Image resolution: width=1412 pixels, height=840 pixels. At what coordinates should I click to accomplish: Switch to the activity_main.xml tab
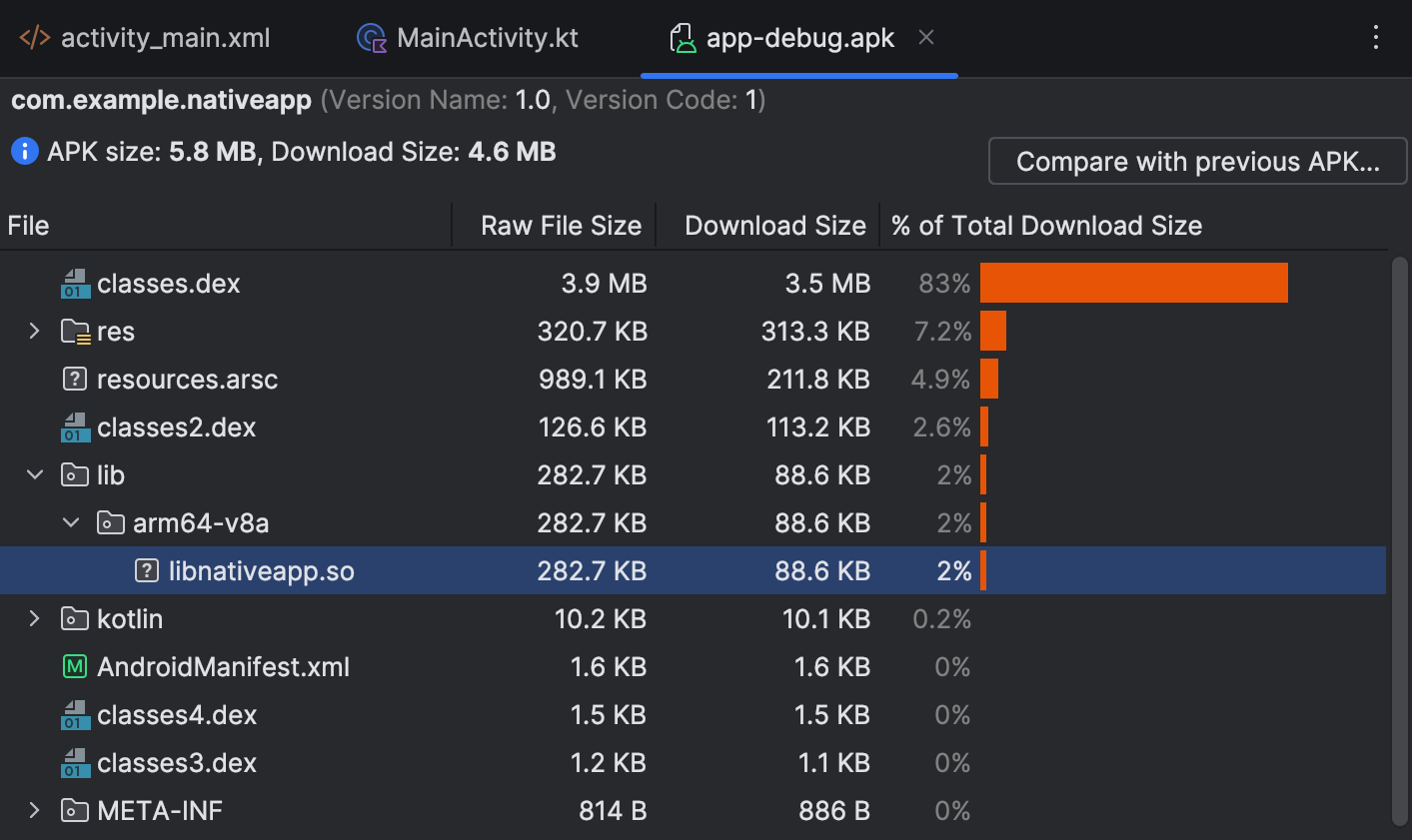tap(145, 38)
